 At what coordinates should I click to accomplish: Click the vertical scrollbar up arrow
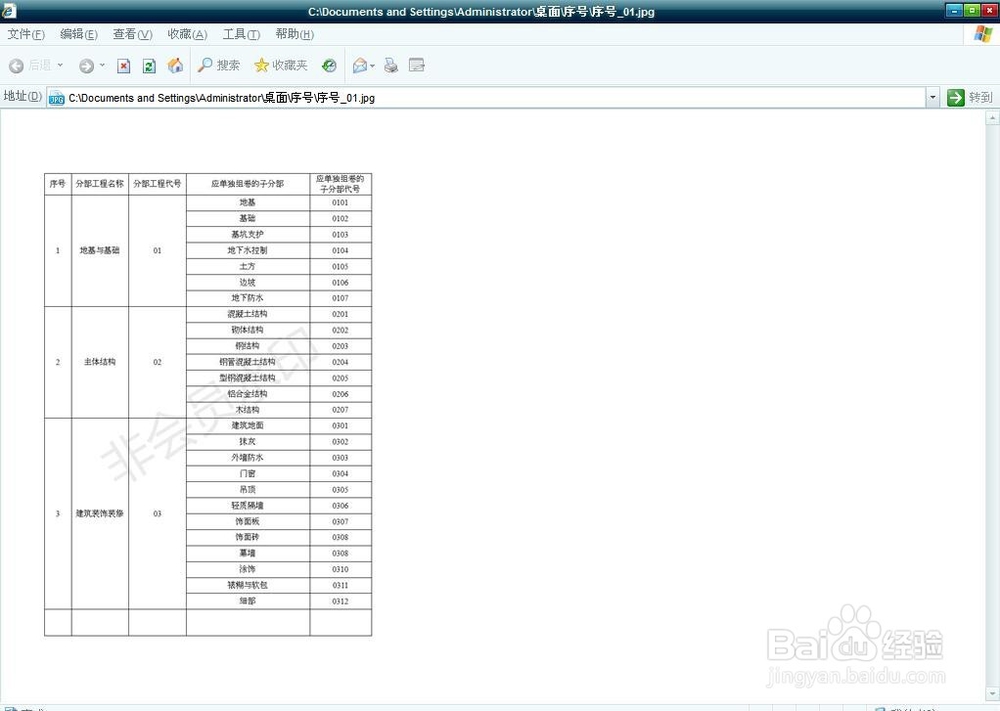(992, 118)
